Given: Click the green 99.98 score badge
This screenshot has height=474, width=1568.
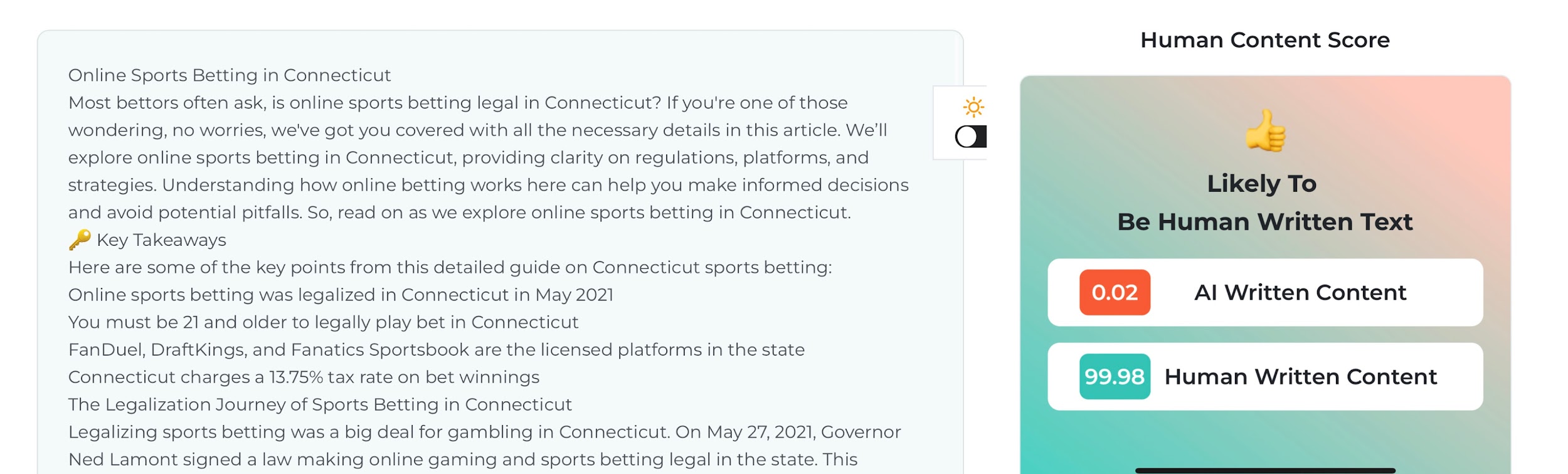Looking at the screenshot, I should 1114,376.
